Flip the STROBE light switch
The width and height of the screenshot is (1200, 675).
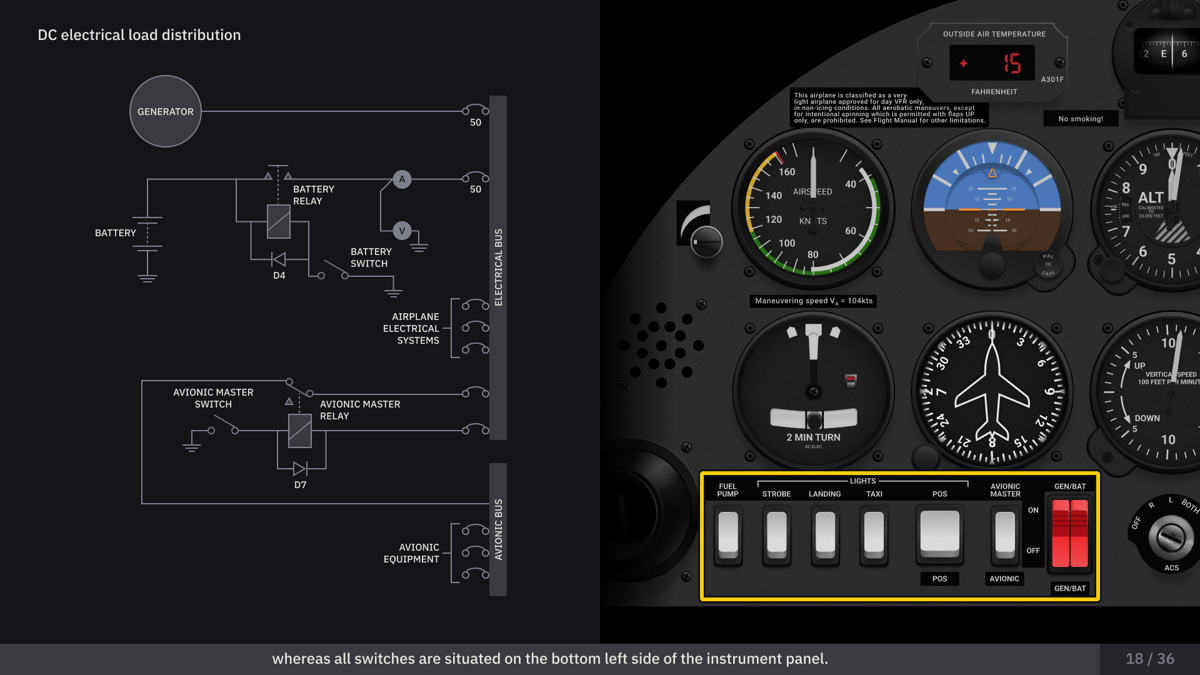[777, 535]
